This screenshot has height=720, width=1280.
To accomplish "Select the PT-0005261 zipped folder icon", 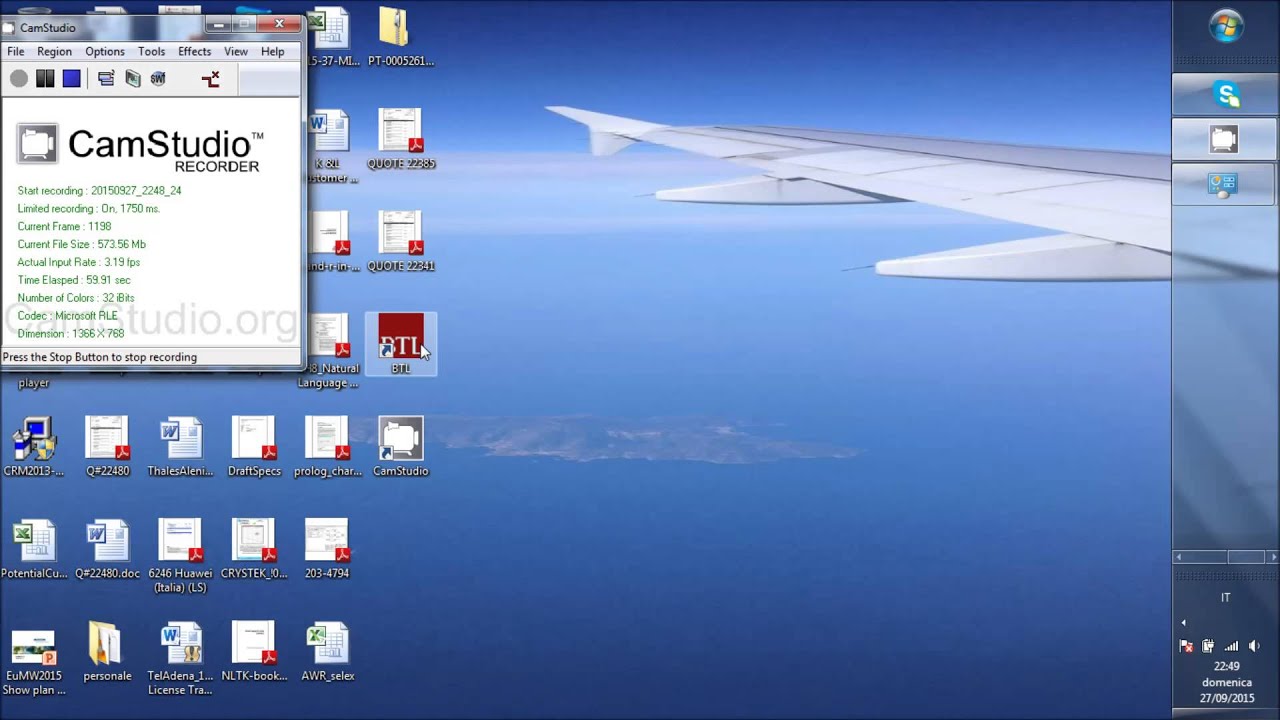I will [x=401, y=36].
